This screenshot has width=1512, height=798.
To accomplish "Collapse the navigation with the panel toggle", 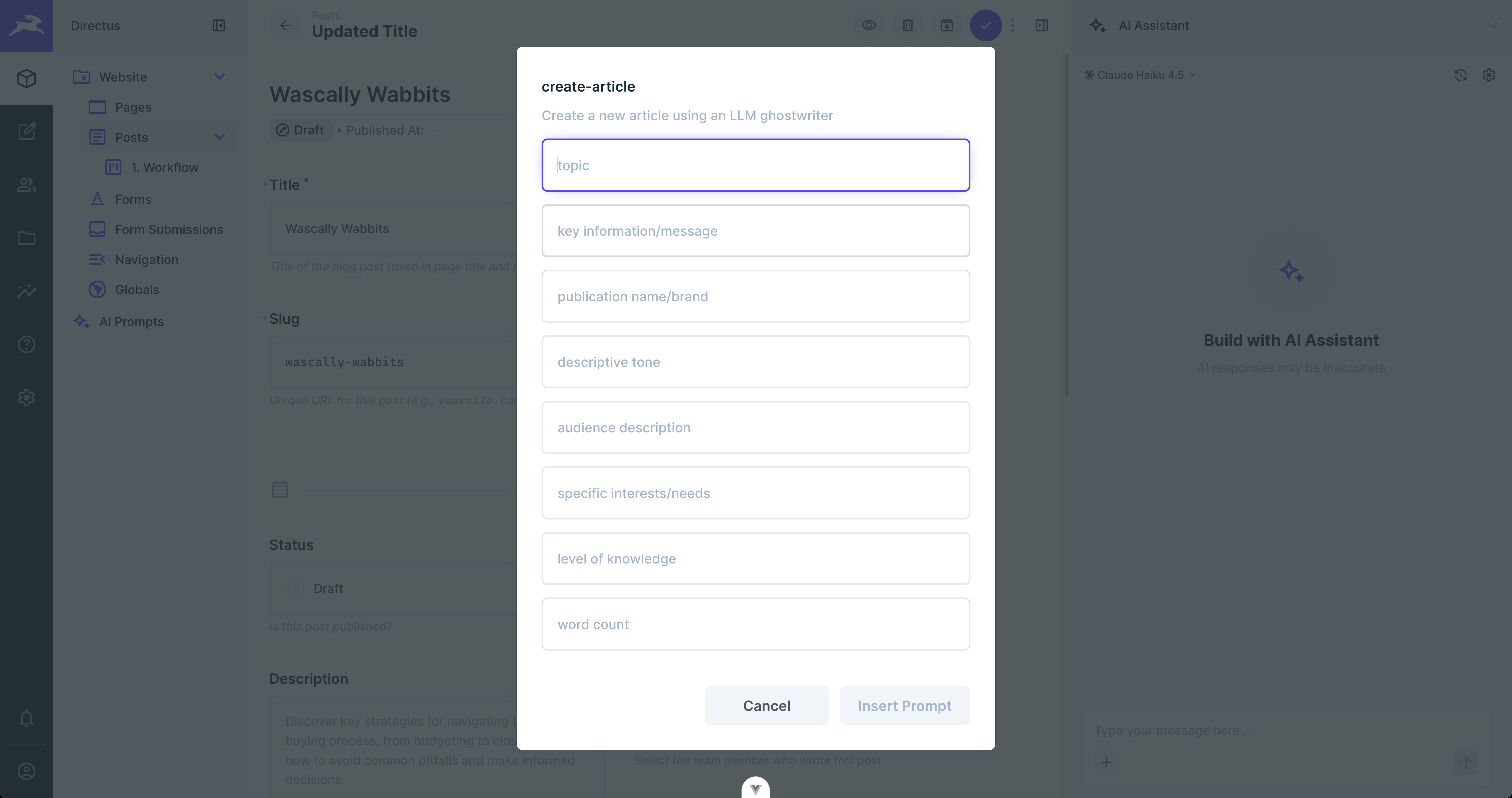I will click(x=218, y=25).
